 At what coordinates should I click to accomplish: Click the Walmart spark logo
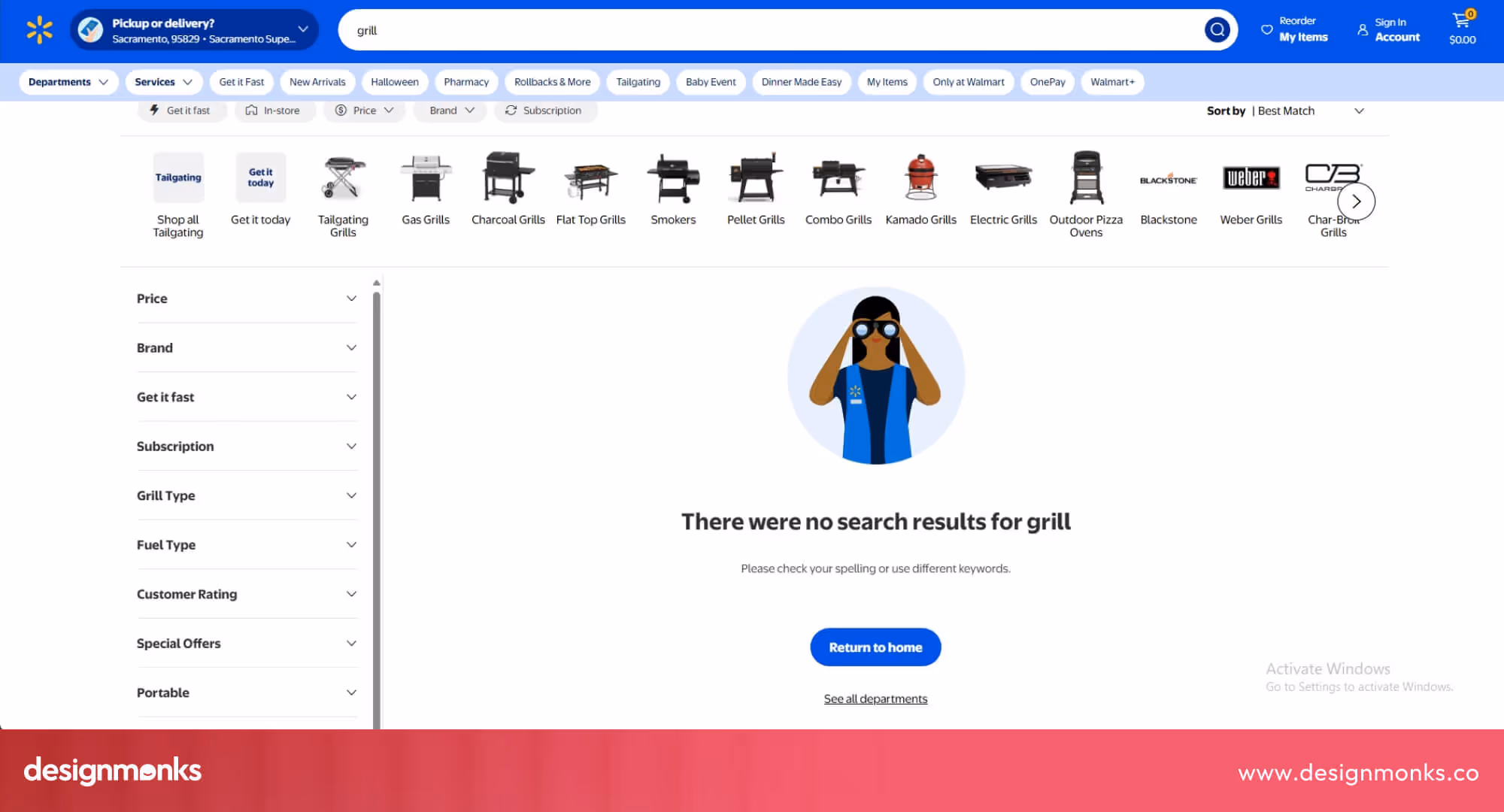click(x=38, y=29)
